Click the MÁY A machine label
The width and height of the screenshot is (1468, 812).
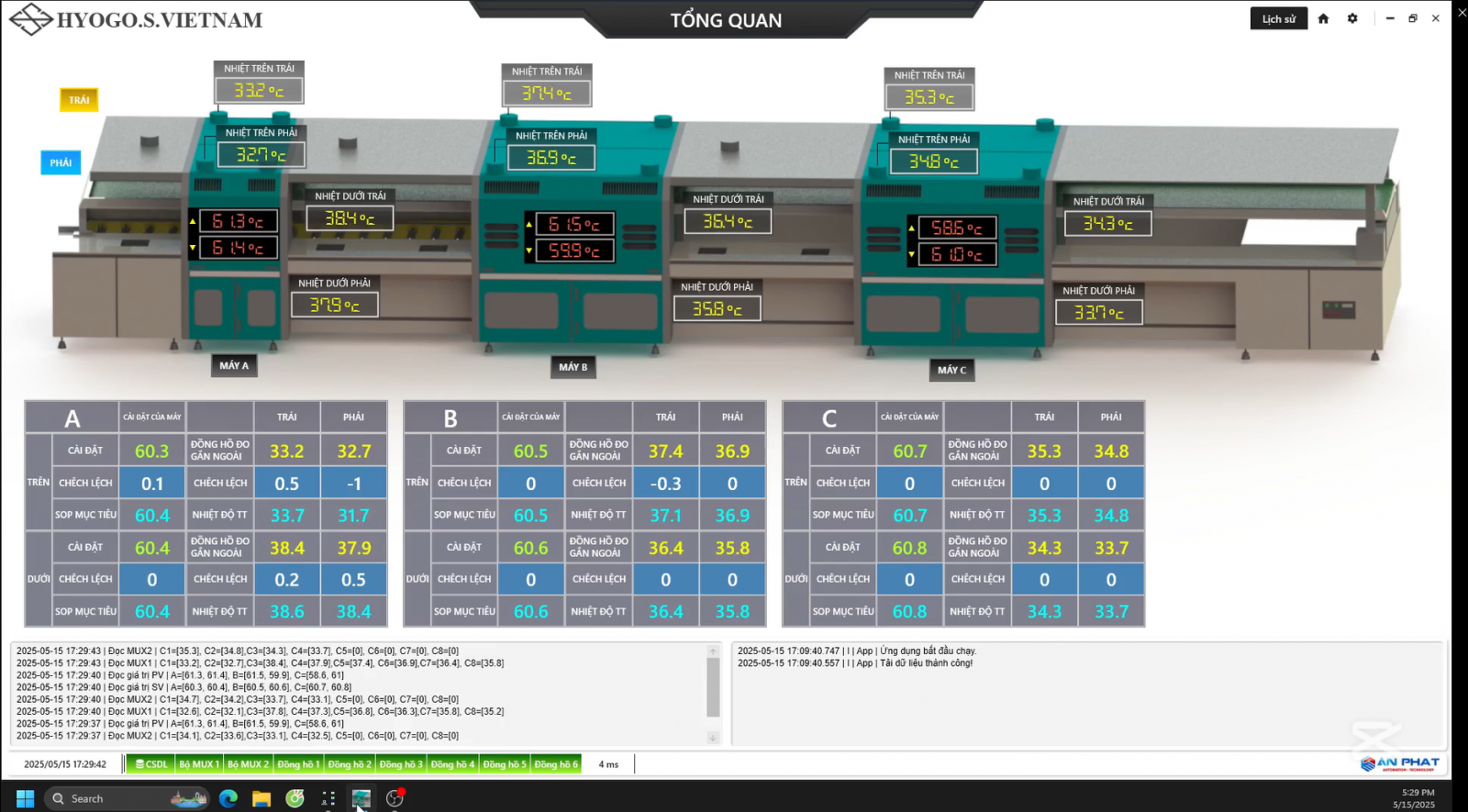(234, 365)
